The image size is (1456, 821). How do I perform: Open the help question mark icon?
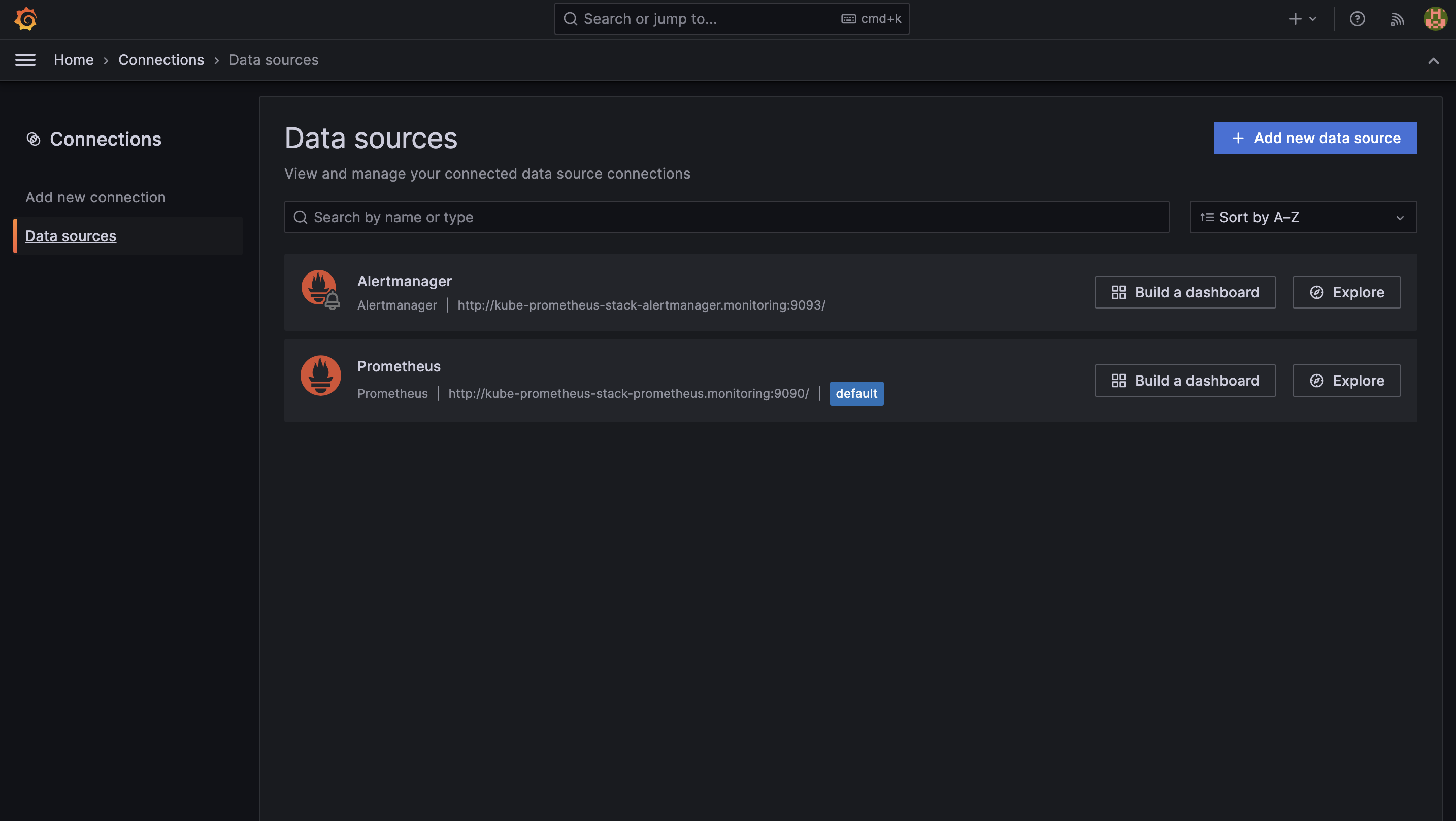(1357, 19)
